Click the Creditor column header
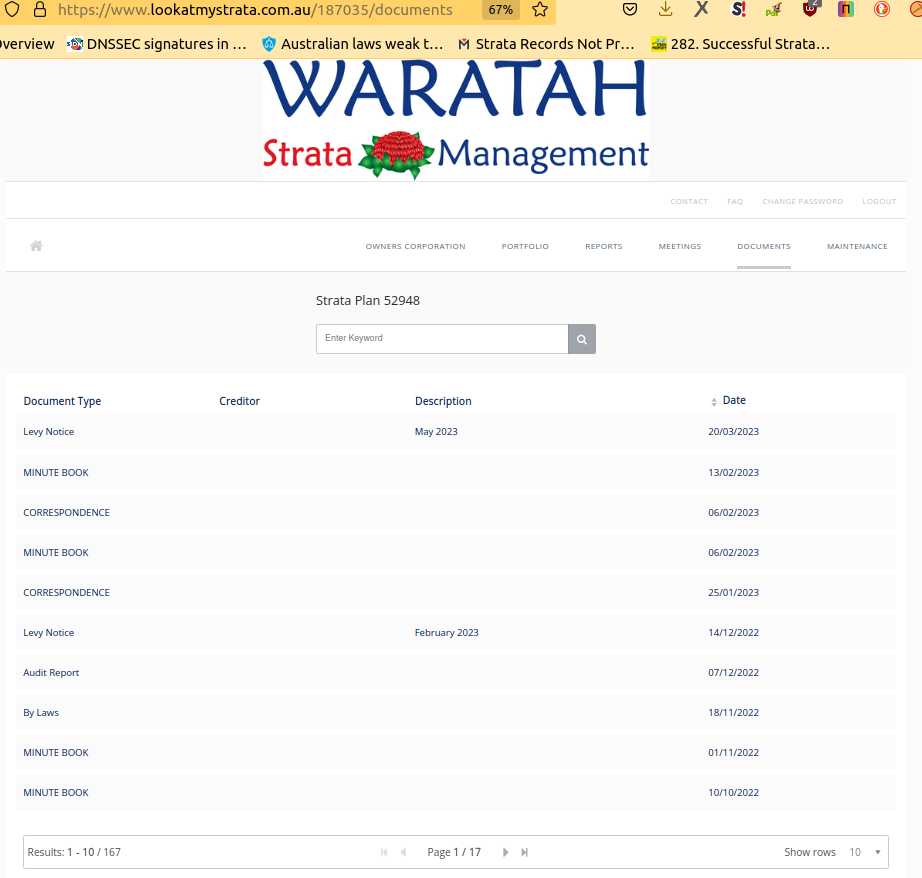 (x=239, y=401)
